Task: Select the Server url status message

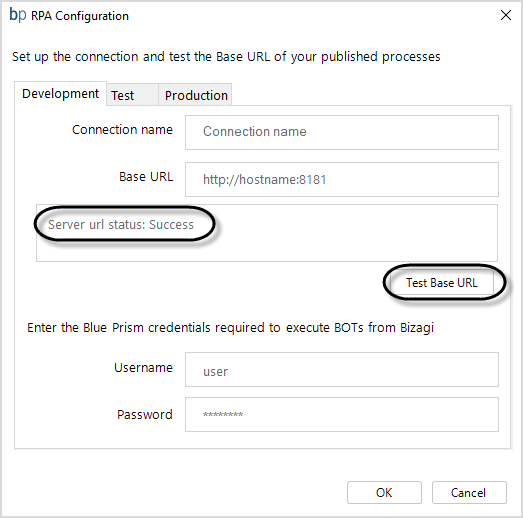Action: 121,225
